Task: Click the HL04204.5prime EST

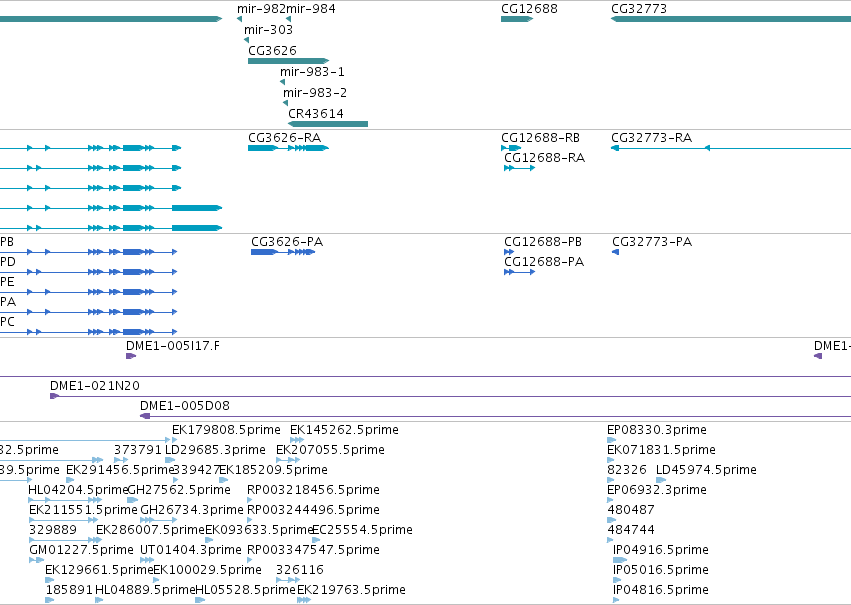Action: (65, 500)
